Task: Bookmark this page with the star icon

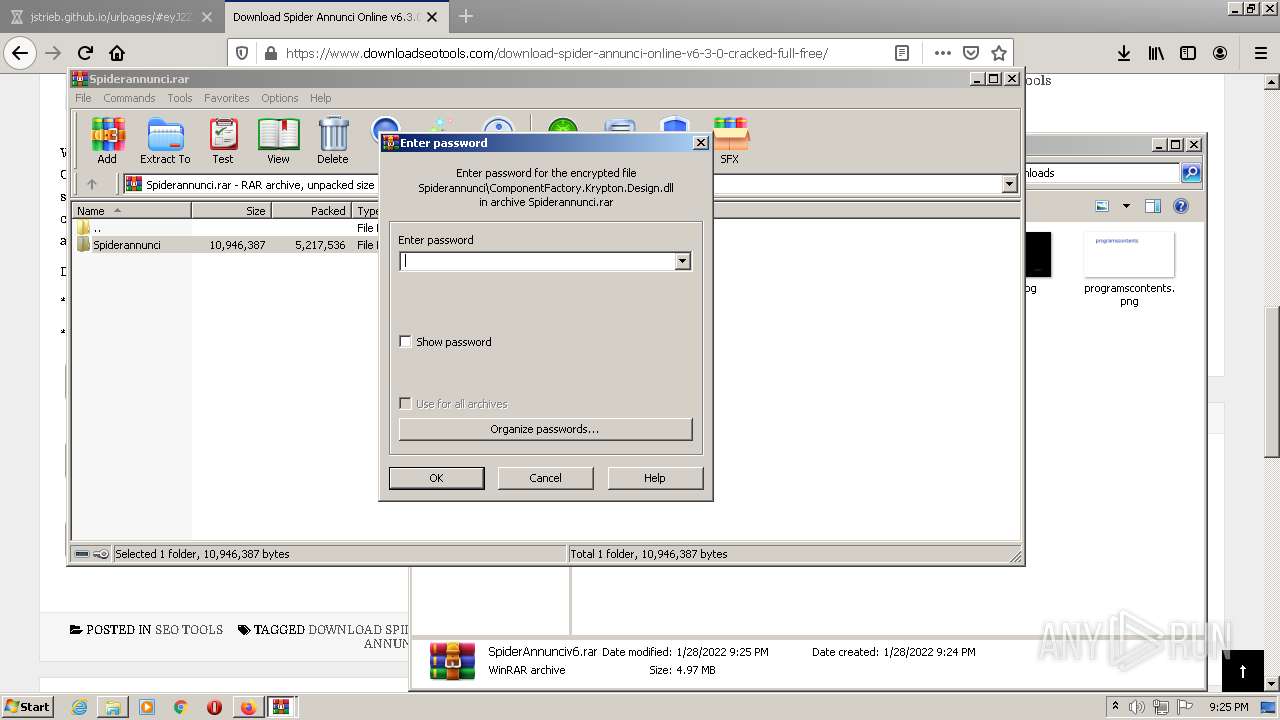Action: pyautogui.click(x=998, y=53)
